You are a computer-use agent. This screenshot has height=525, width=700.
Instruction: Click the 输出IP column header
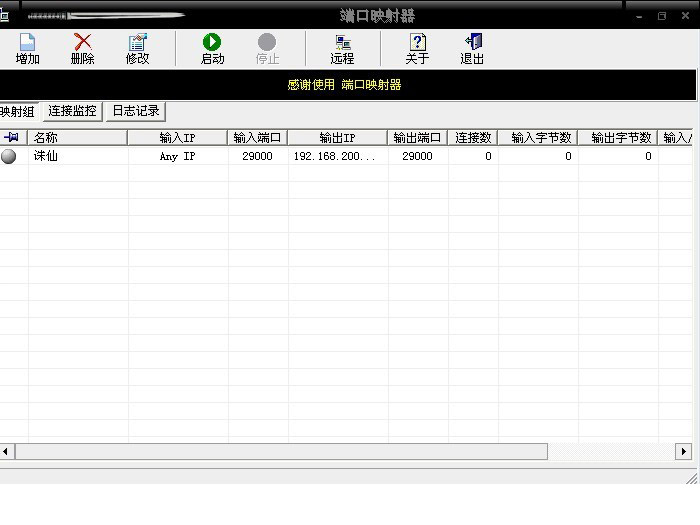[x=337, y=138]
